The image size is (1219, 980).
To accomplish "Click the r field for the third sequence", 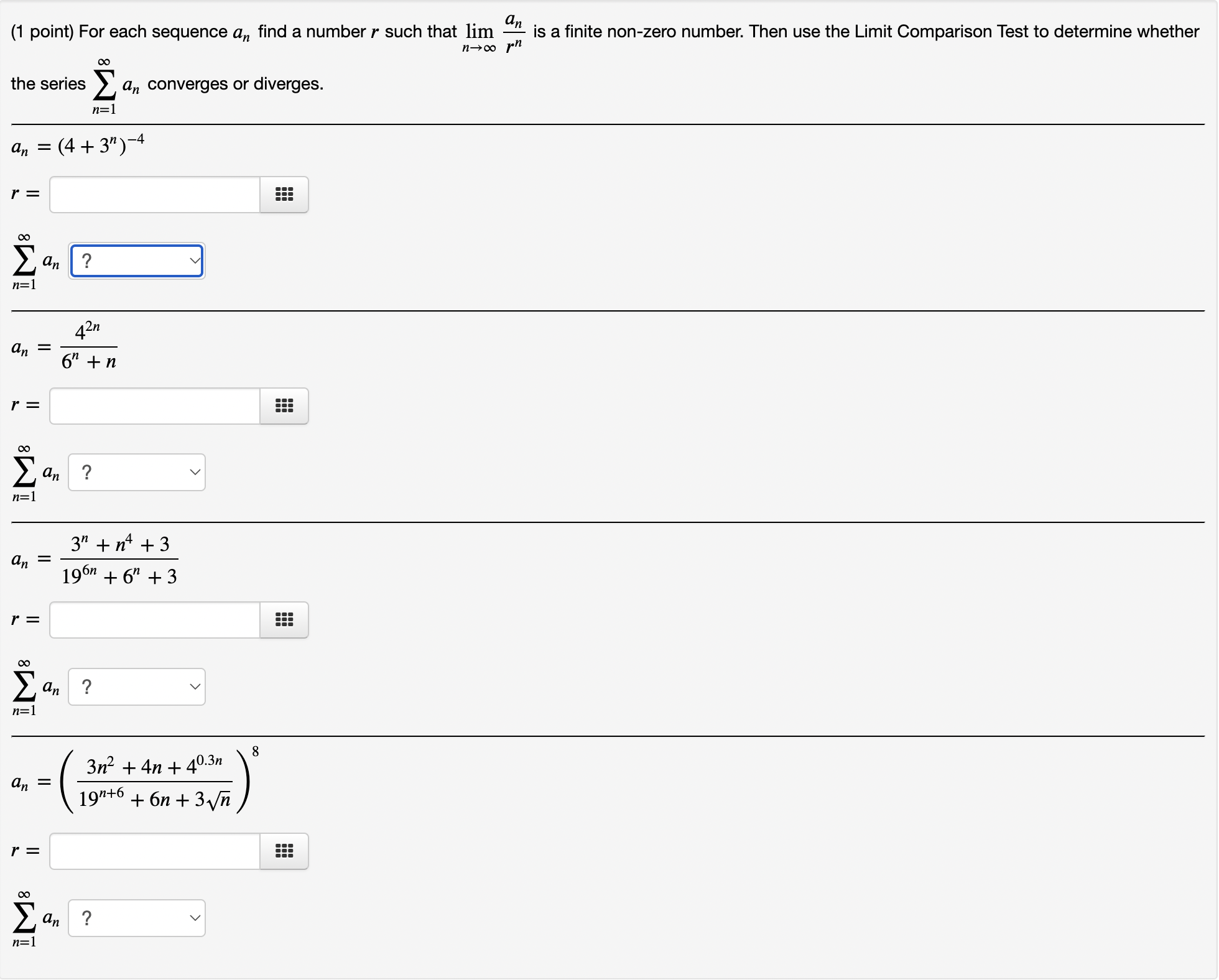I will (153, 620).
